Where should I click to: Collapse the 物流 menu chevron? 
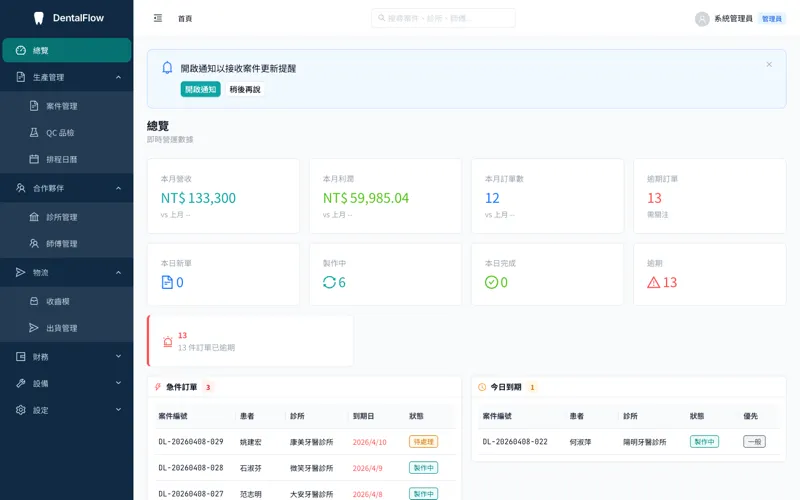tap(118, 272)
